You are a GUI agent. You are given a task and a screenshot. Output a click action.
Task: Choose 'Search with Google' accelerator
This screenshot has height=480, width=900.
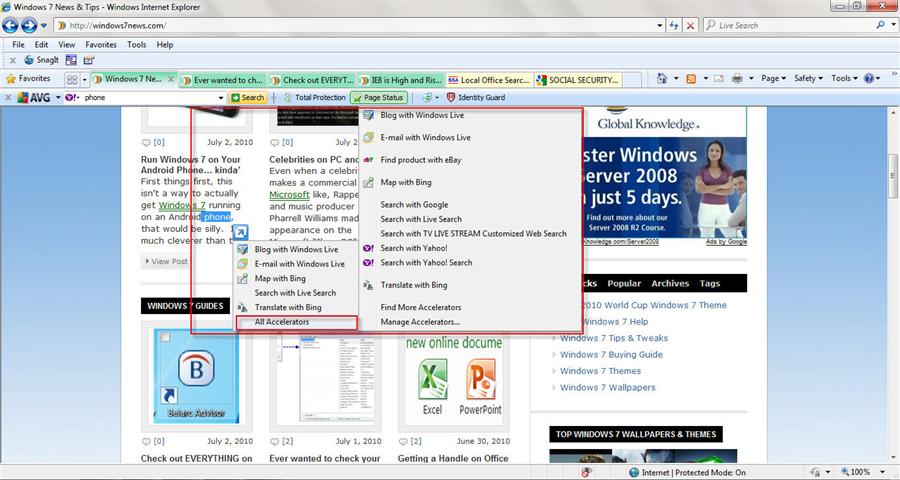[x=470, y=204]
